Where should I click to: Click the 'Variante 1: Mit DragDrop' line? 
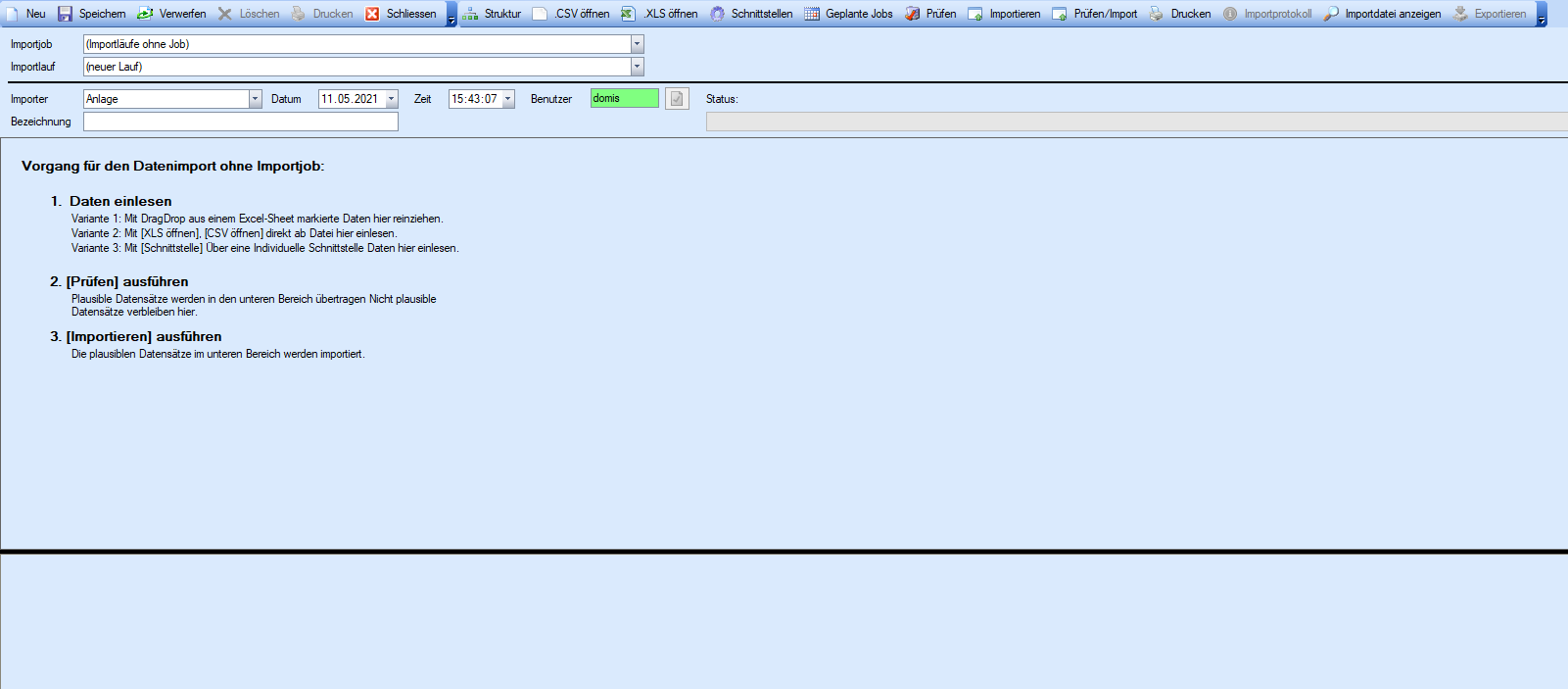[257, 219]
